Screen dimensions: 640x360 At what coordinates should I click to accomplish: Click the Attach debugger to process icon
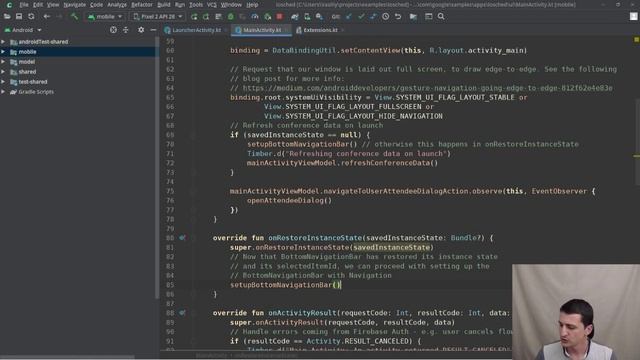pos(267,17)
